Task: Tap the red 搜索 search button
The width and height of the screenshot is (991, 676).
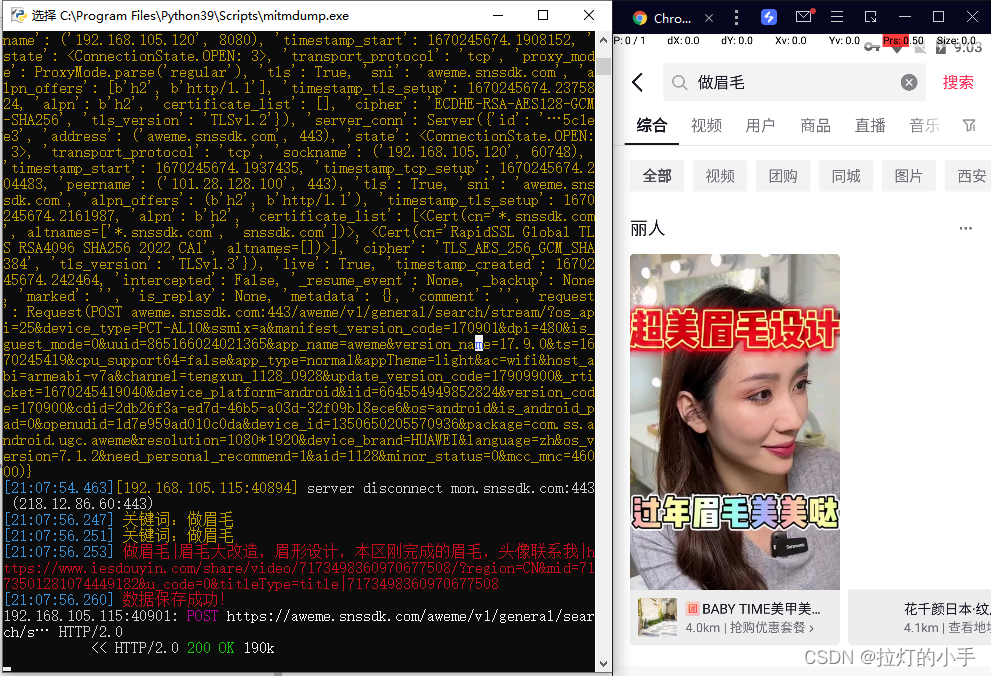Action: (957, 82)
